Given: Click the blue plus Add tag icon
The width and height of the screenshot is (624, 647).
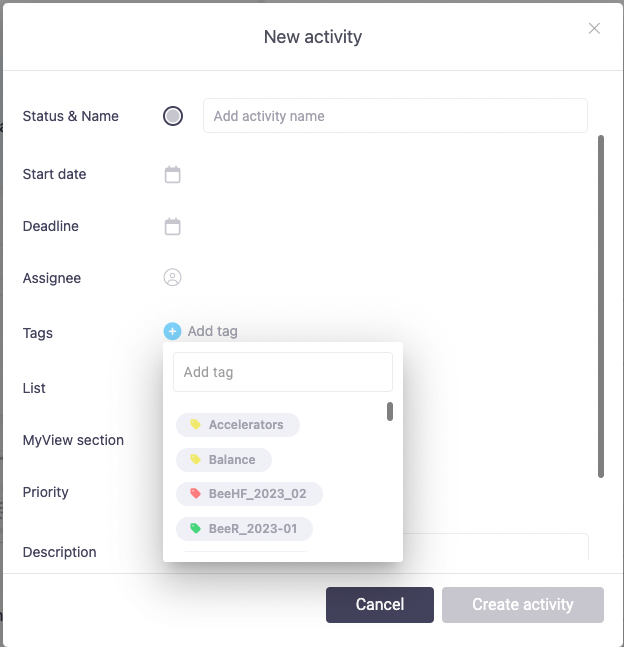Looking at the screenshot, I should tap(172, 331).
